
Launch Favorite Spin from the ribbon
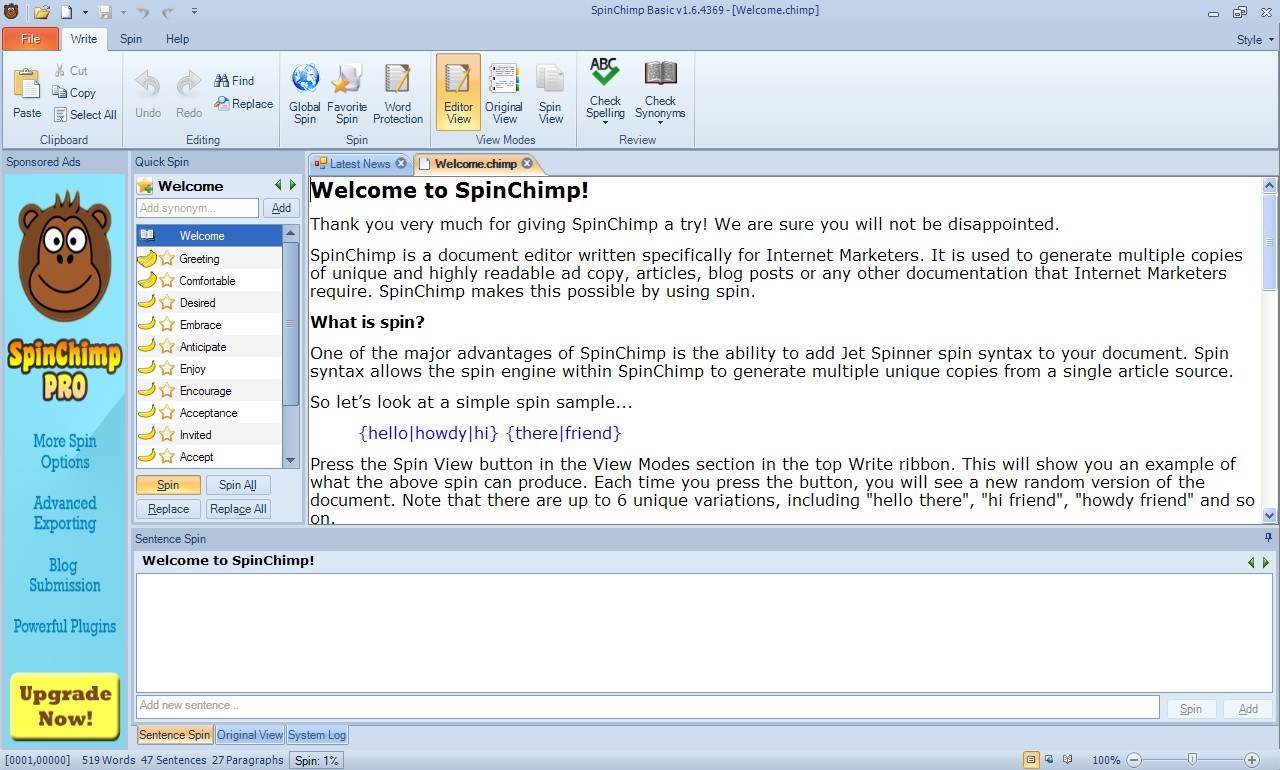[347, 94]
